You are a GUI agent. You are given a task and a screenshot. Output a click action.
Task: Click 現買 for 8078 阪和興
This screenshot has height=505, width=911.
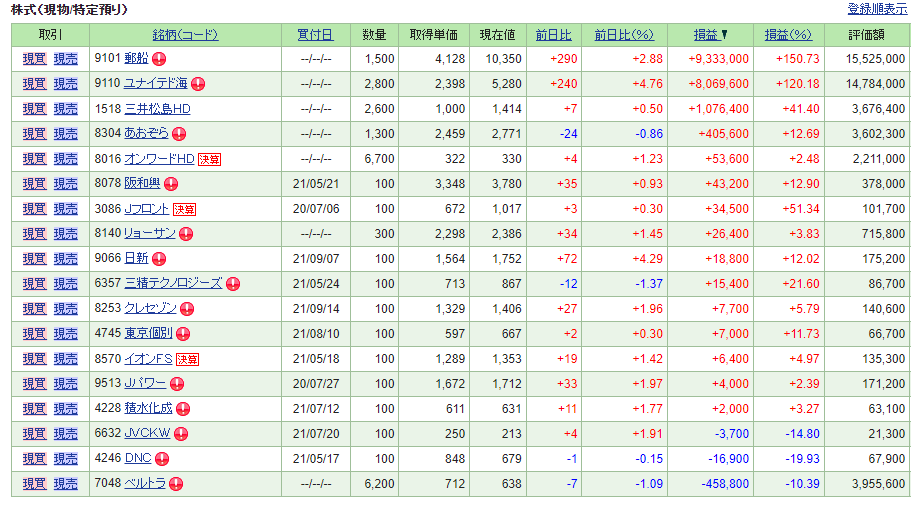tap(34, 184)
